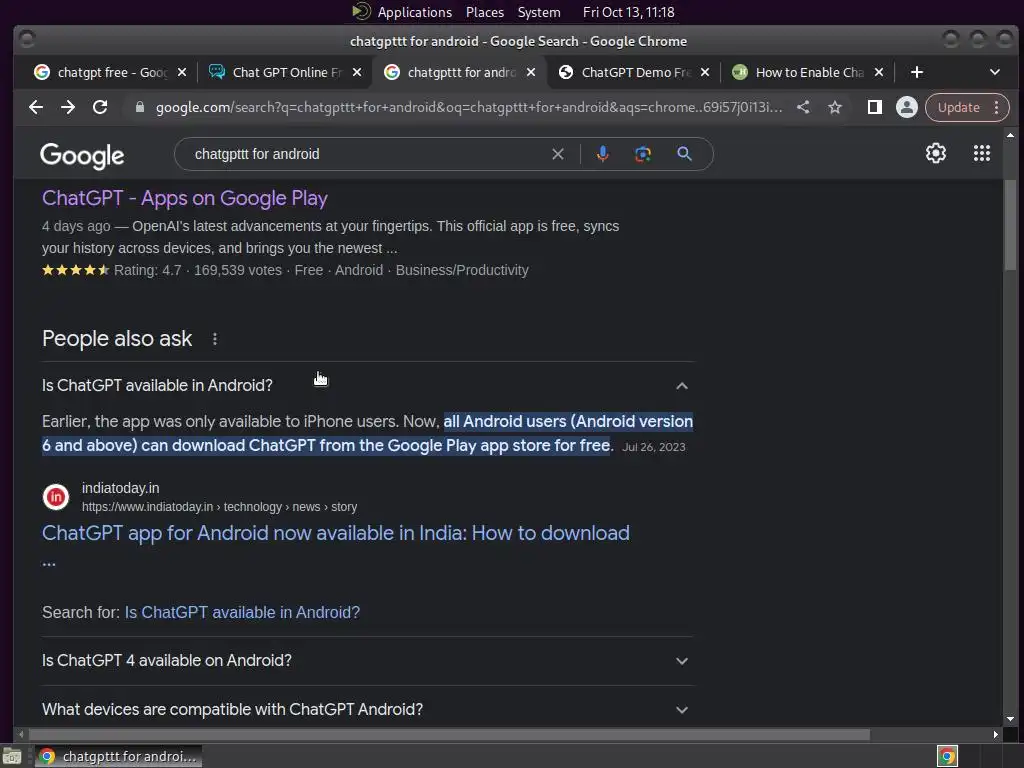Screen dimensions: 1024x768
Task: Share this page using the share icon
Action: (x=803, y=107)
